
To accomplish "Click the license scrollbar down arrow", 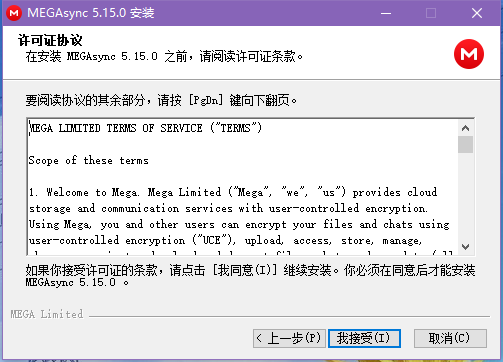I will coord(465,247).
